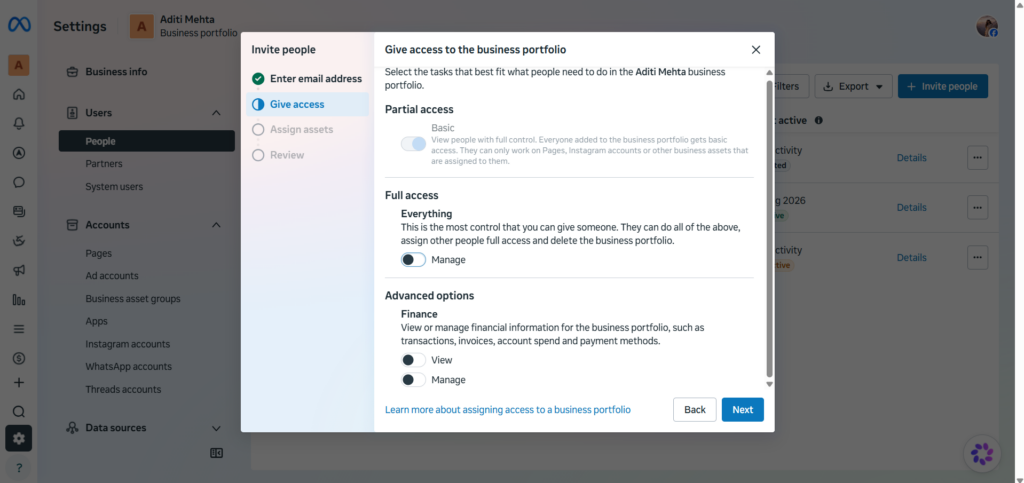Click the Aditi Mehta portfolio avatar in header
1024x483 pixels.
[x=142, y=26]
